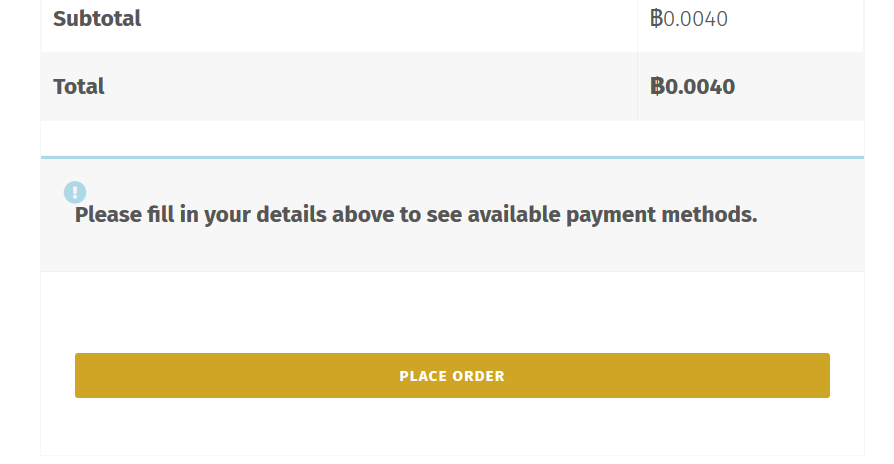This screenshot has width=894, height=464.
Task: Click the gray Total row background between label and amount
Action: pyautogui.click(x=371, y=87)
